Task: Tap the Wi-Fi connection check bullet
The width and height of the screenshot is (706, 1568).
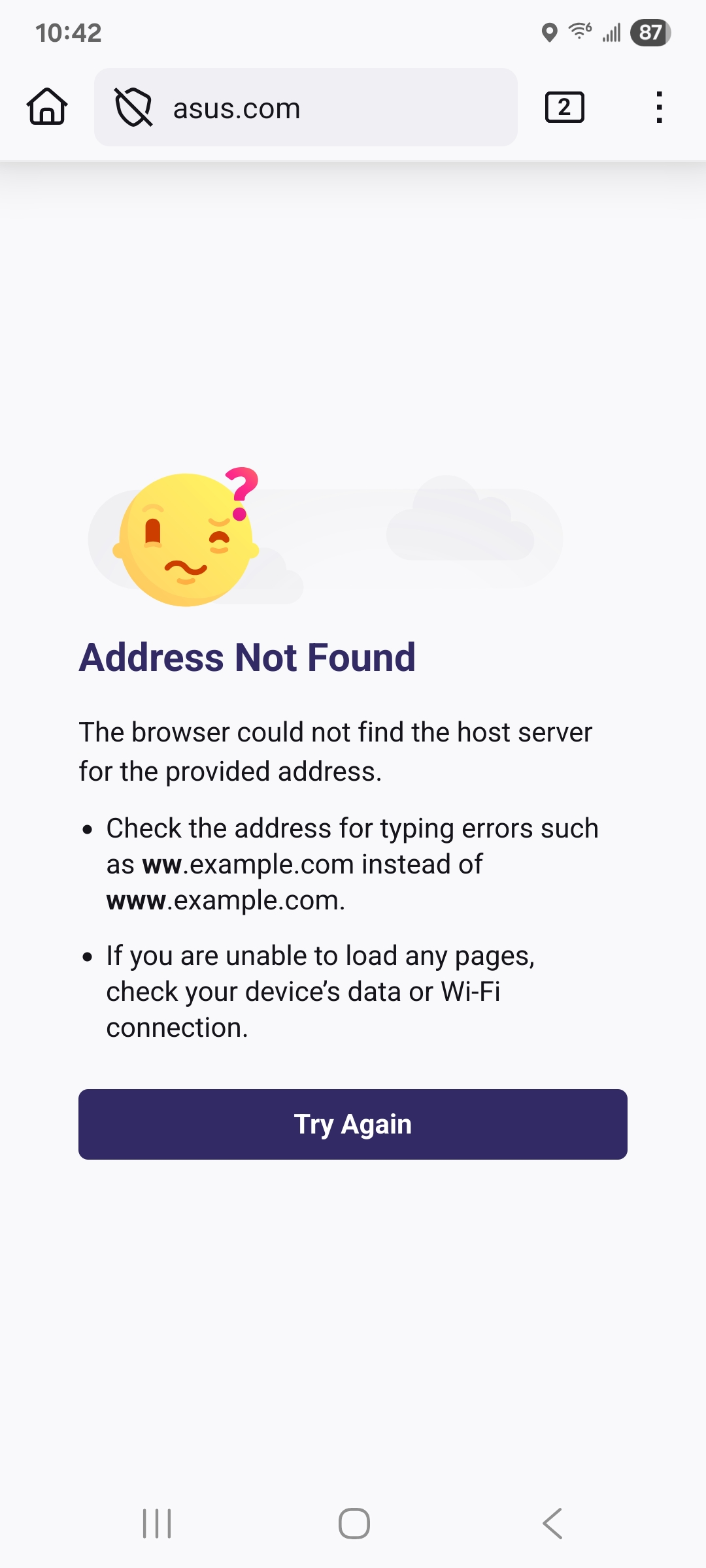Action: click(321, 992)
